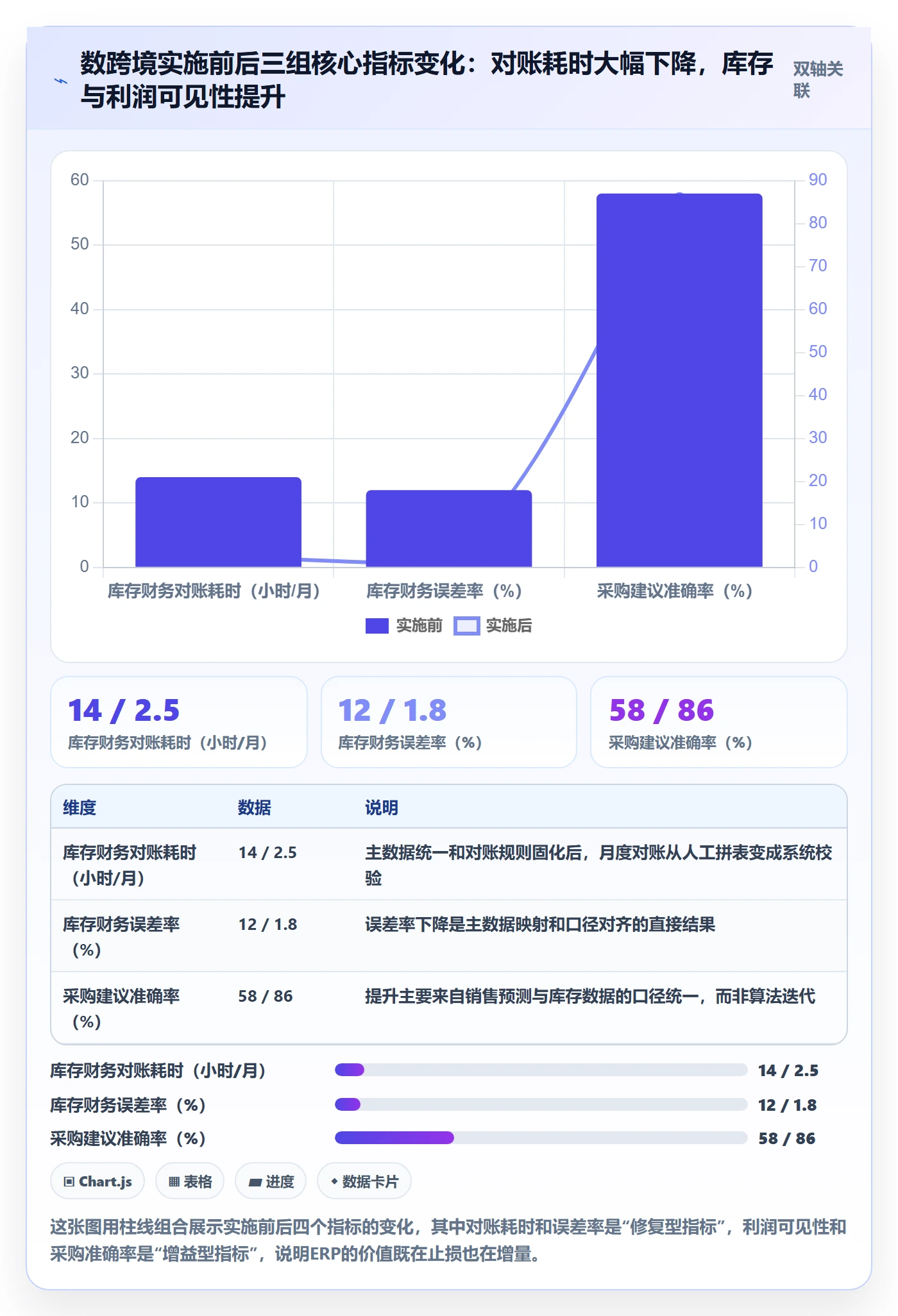
Task: Click x-axis label 库存财务对账耗时（小时/月）
Action: [x=214, y=591]
